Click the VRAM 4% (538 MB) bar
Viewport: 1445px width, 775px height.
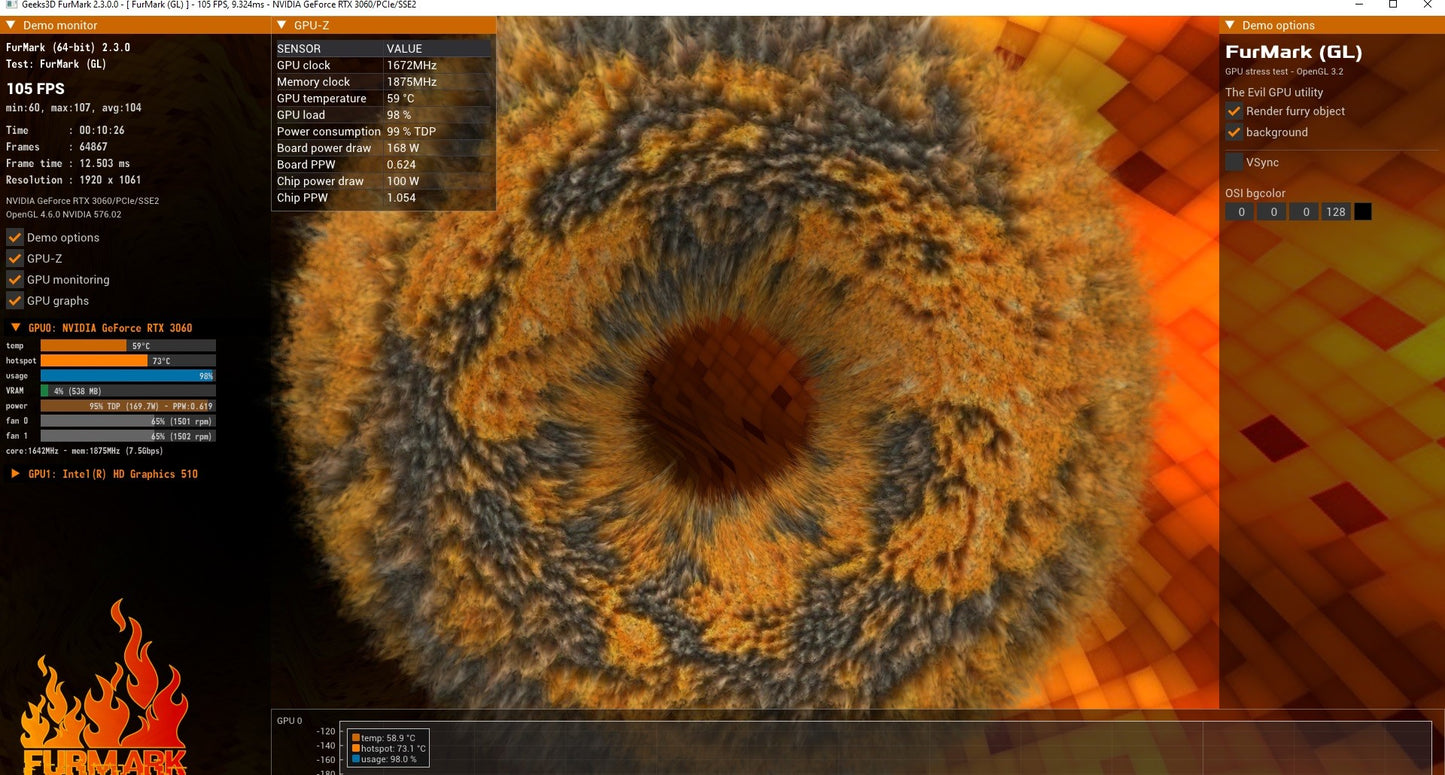[x=128, y=391]
